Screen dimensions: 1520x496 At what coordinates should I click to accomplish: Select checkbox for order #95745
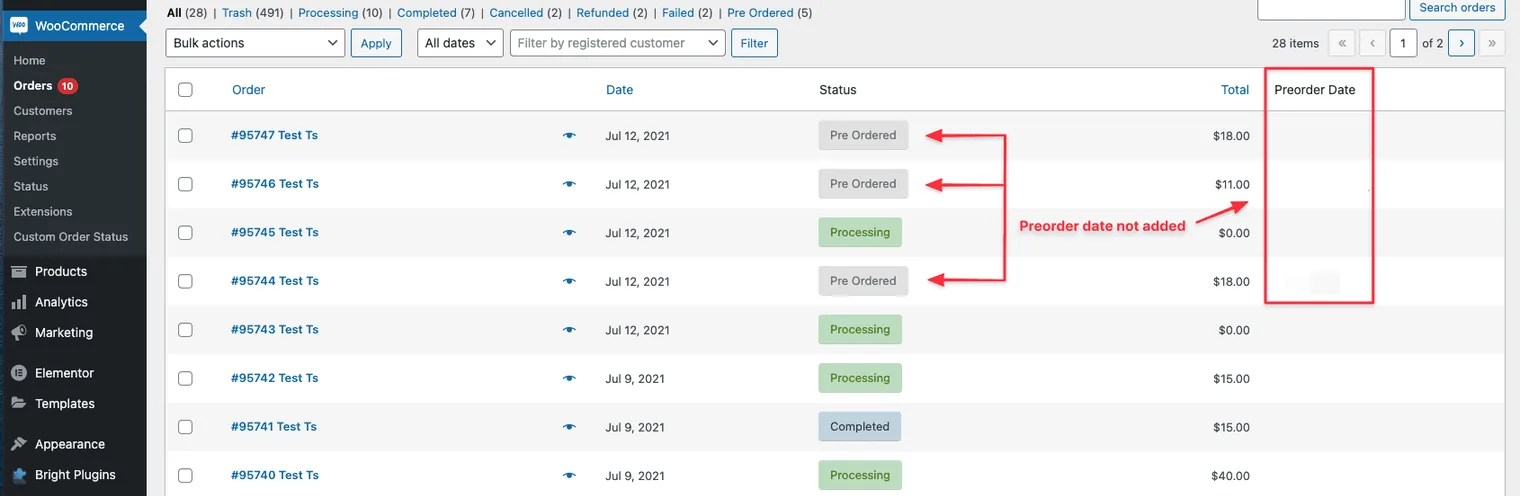click(185, 233)
